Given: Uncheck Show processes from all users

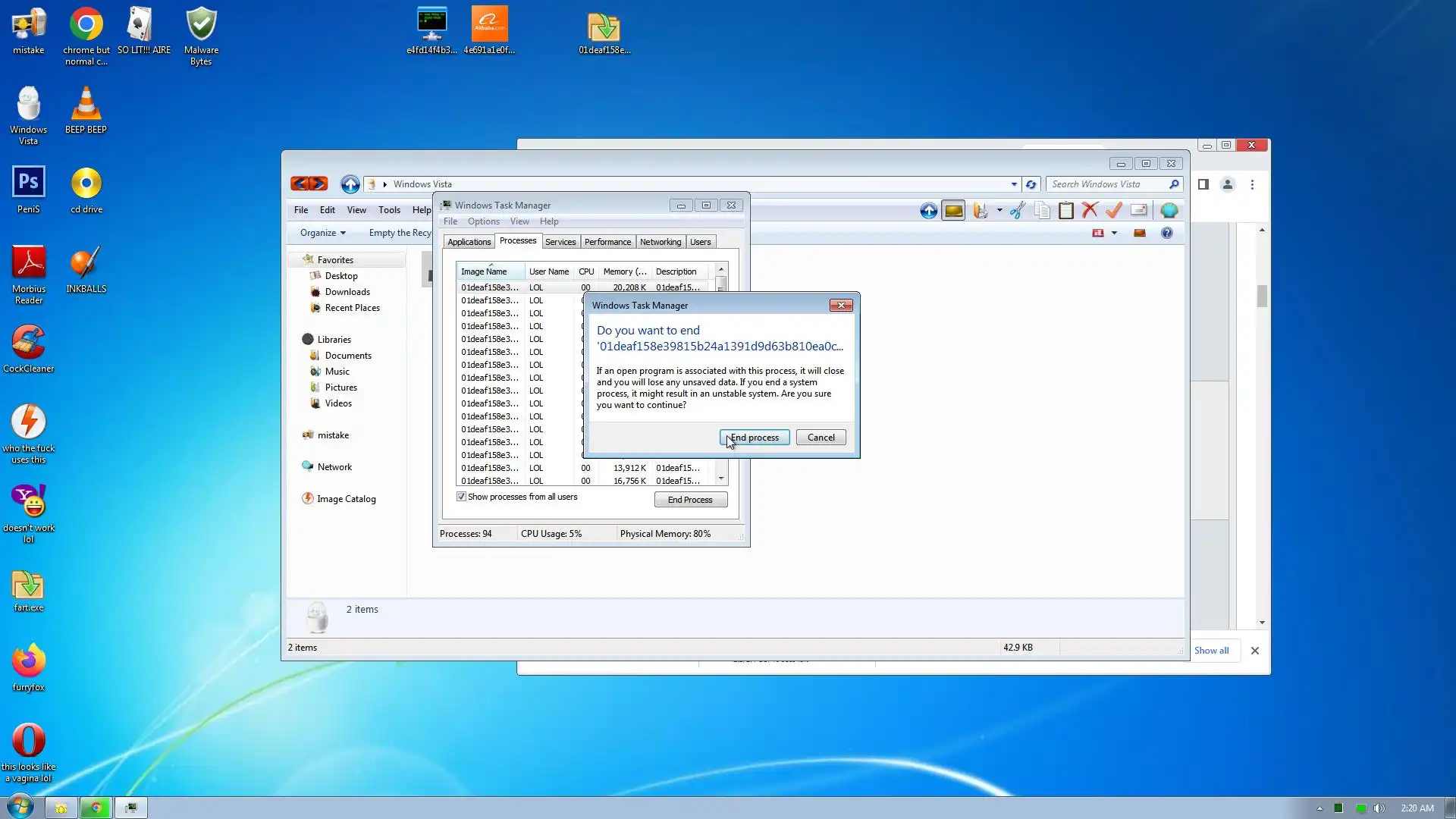Looking at the screenshot, I should click(x=461, y=497).
